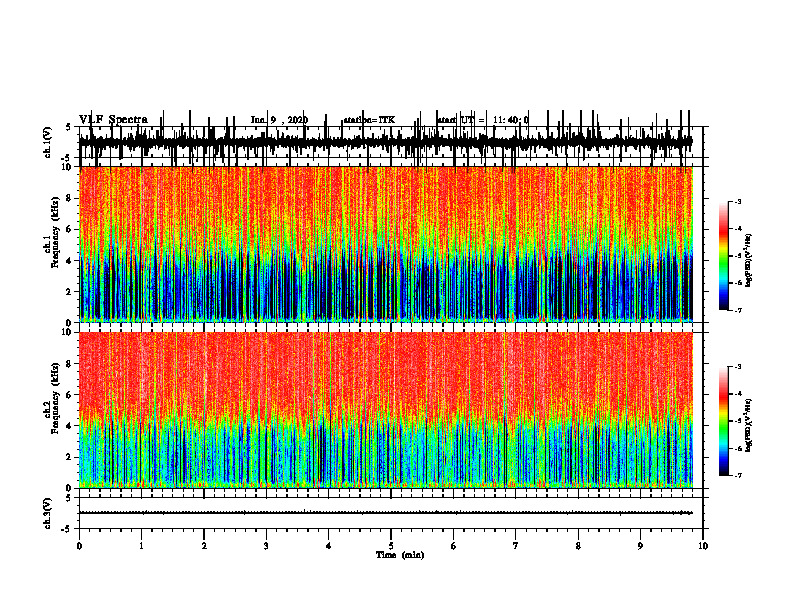Click the "station=ITK" header label
Viewport: 792px width, 612px height.
pos(369,120)
